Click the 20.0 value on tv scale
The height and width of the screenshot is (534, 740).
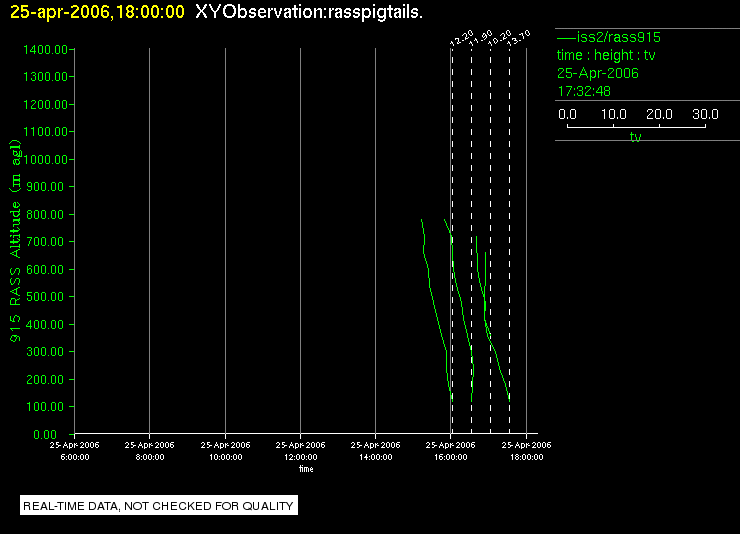tap(659, 114)
